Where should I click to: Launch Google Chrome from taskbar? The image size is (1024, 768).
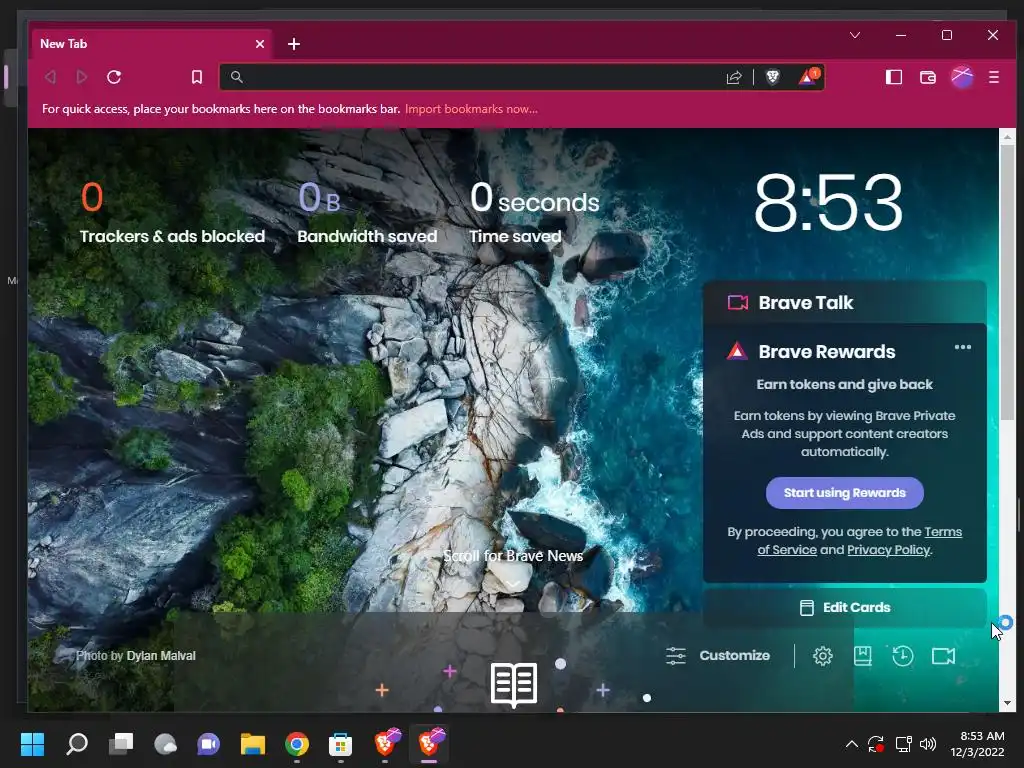tap(297, 744)
